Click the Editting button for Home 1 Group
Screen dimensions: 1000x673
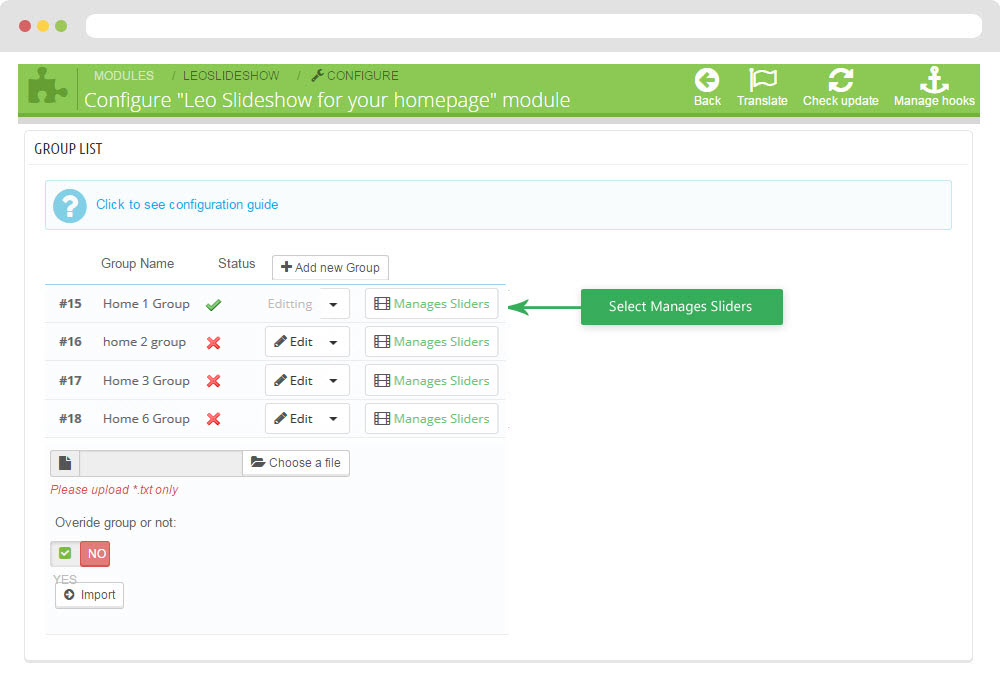click(x=290, y=304)
